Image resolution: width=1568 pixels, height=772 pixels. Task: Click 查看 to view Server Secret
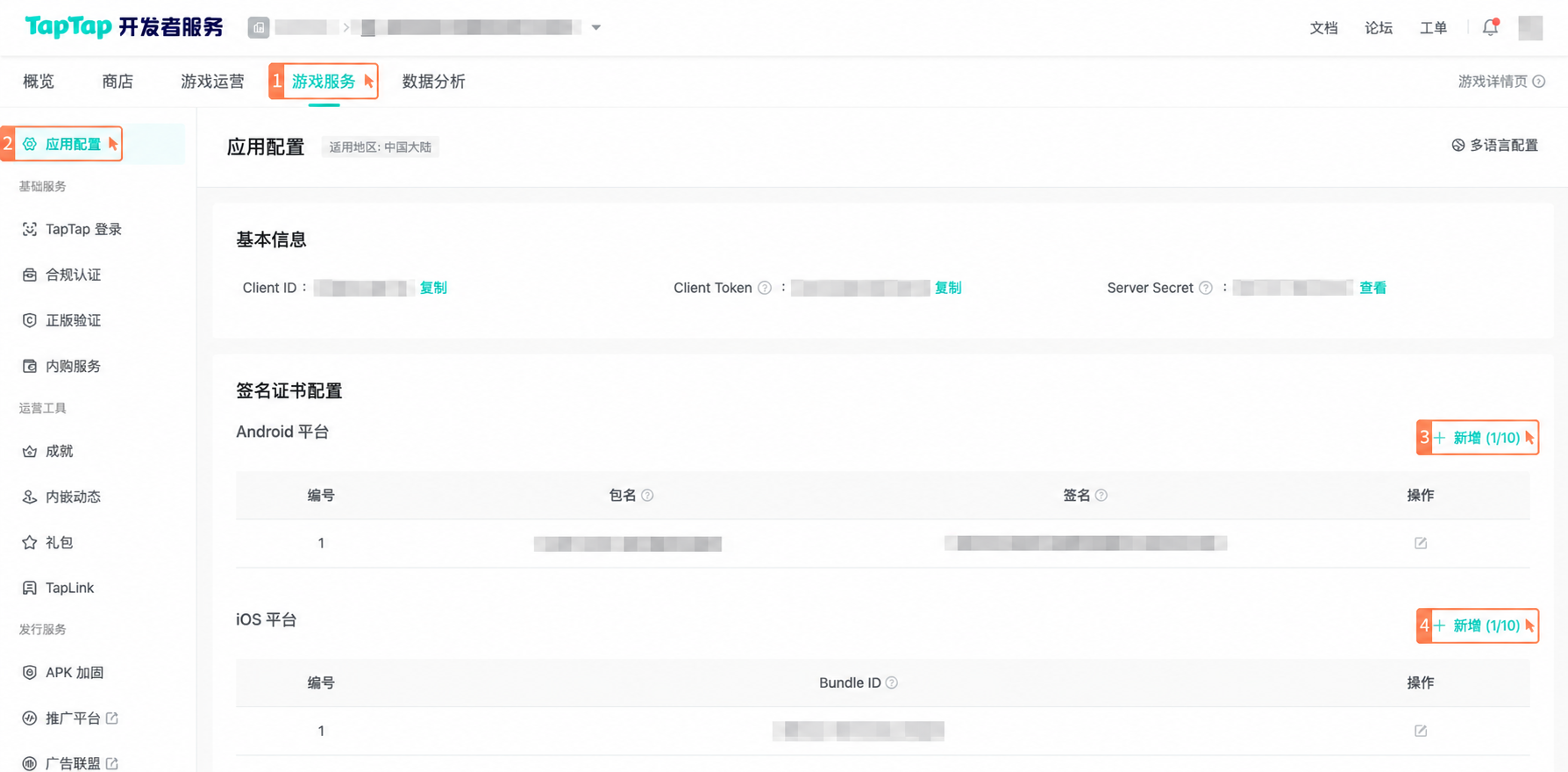[1372, 288]
